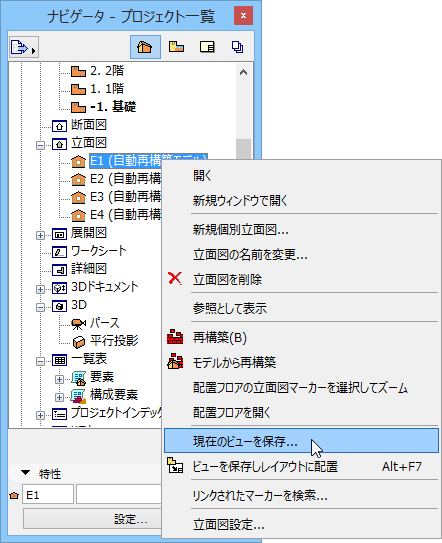Click brick icon beside 再構築(B)

click(175, 337)
